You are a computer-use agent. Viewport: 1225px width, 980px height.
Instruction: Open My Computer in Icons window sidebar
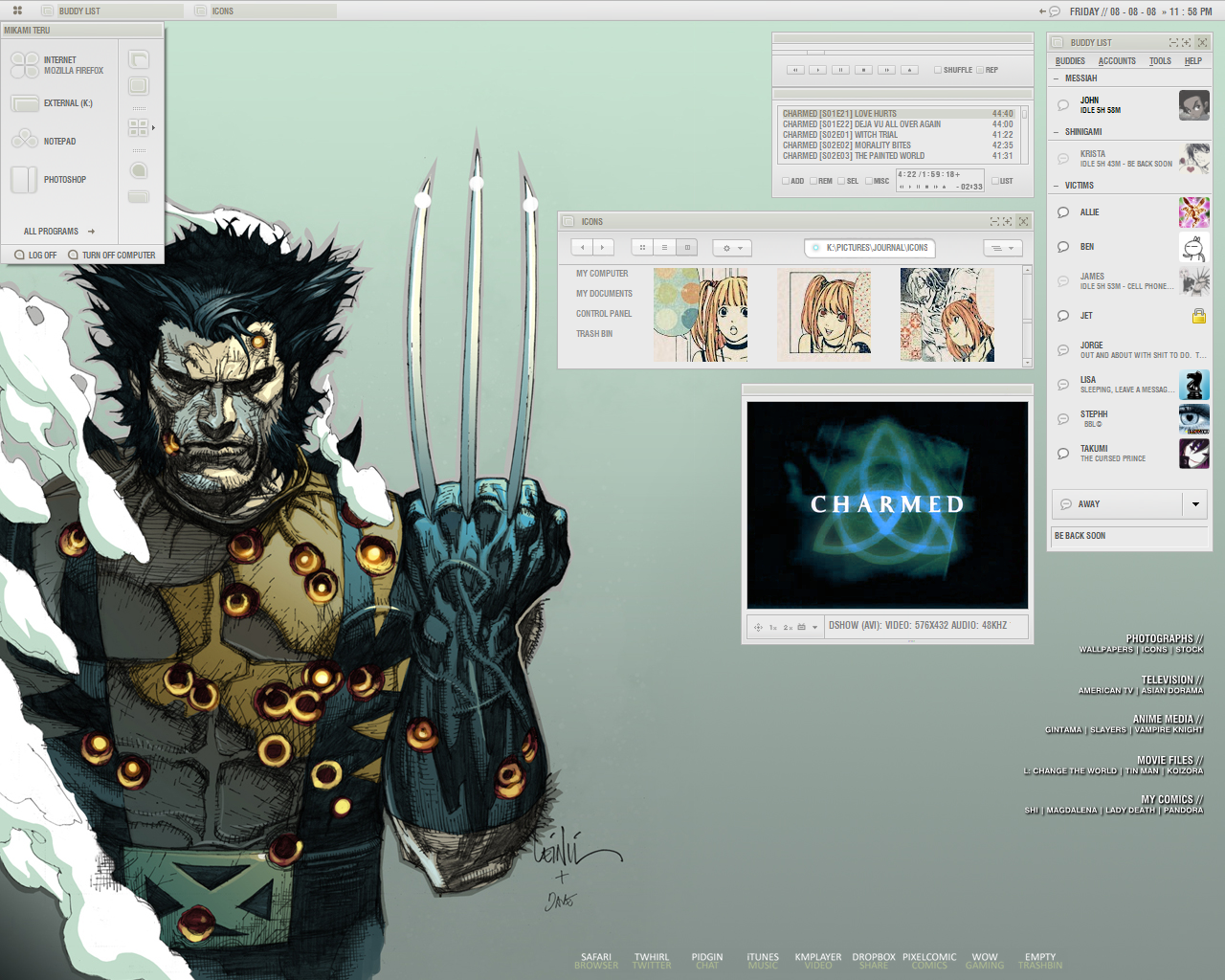point(602,274)
